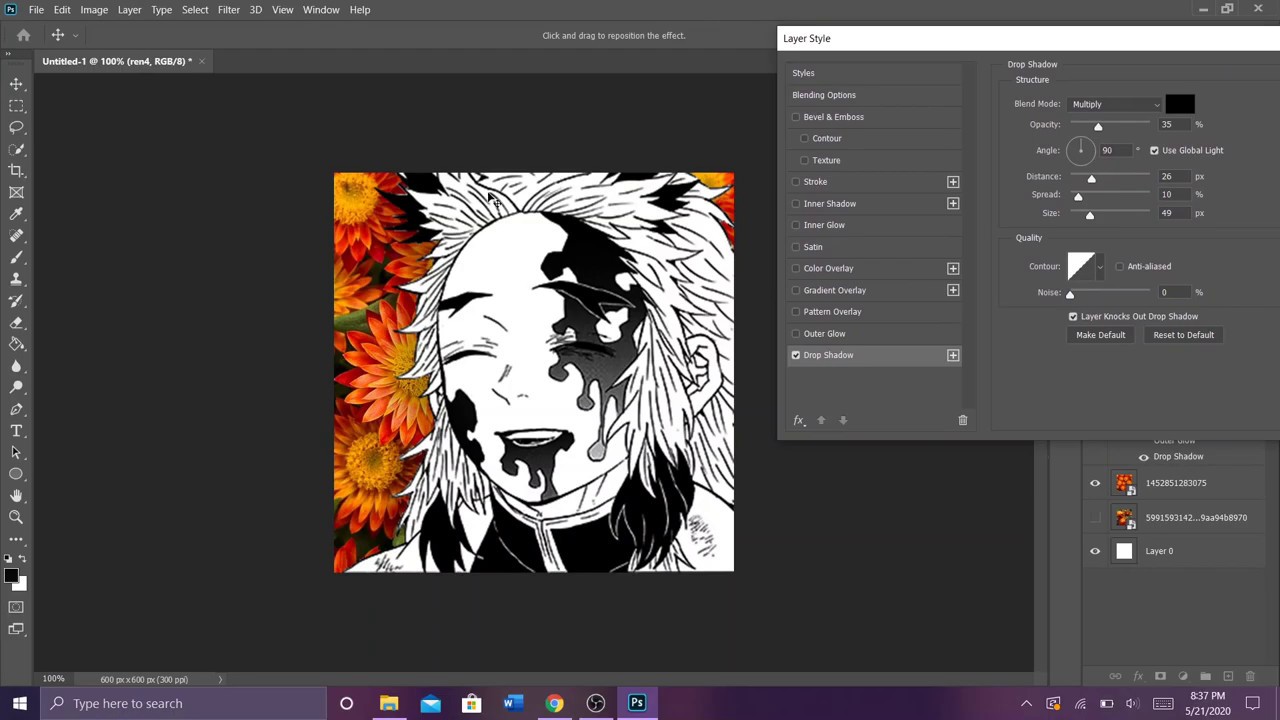Select the Rectangular Marquee tool
Viewport: 1280px width, 720px height.
16,106
